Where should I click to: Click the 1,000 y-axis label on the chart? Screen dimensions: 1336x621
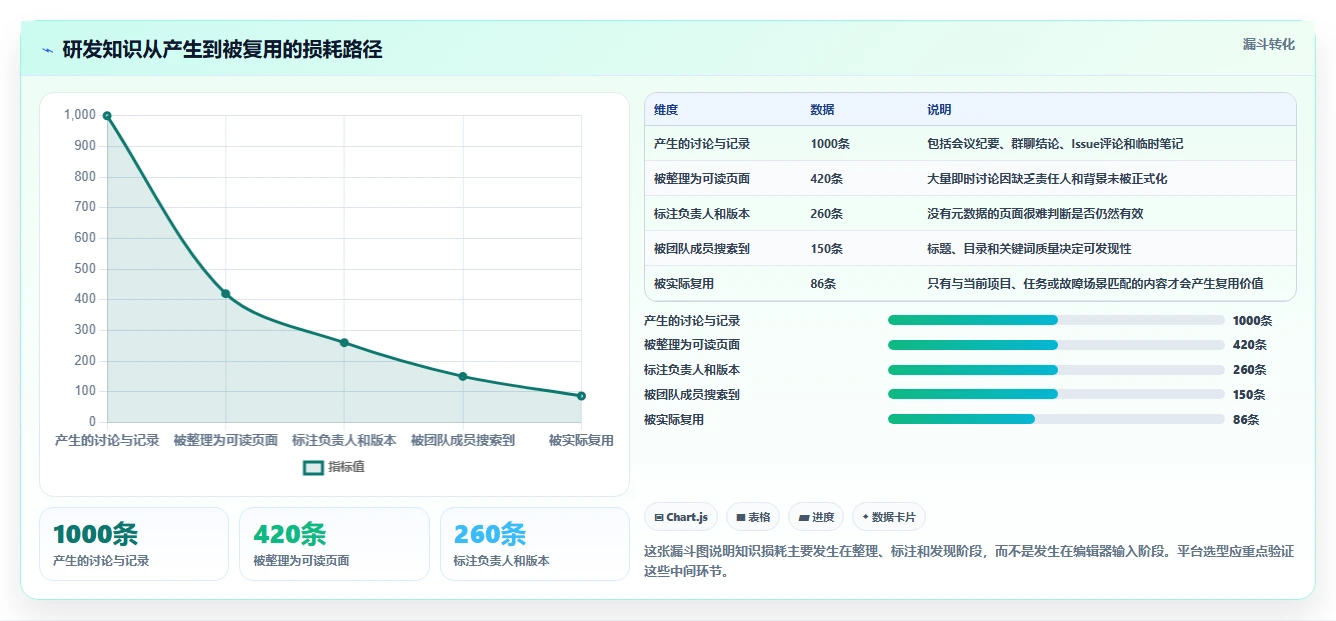tap(80, 115)
